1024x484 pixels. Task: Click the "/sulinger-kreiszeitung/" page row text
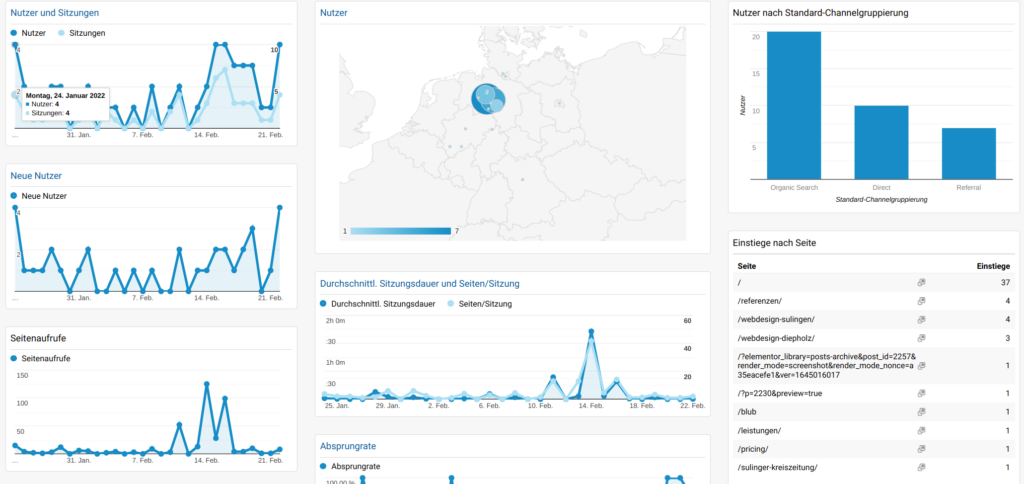[777, 468]
